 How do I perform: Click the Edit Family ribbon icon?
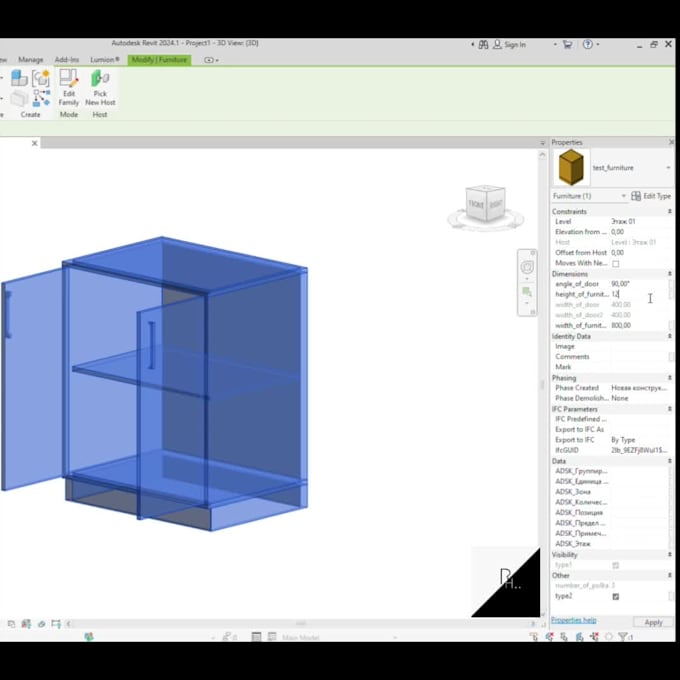point(69,80)
